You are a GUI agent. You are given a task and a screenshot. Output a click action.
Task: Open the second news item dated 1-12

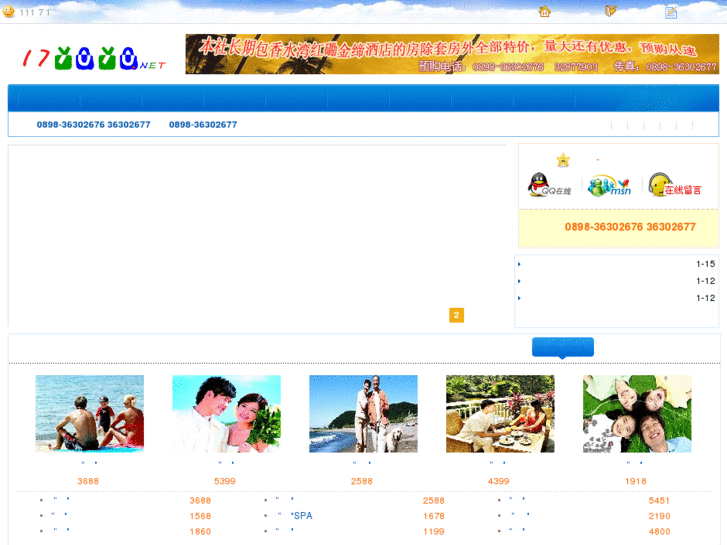tap(617, 281)
